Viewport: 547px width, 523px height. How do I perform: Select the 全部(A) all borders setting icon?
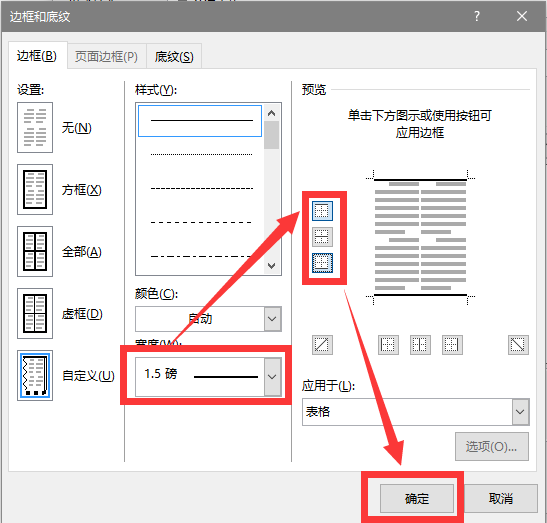(x=35, y=251)
